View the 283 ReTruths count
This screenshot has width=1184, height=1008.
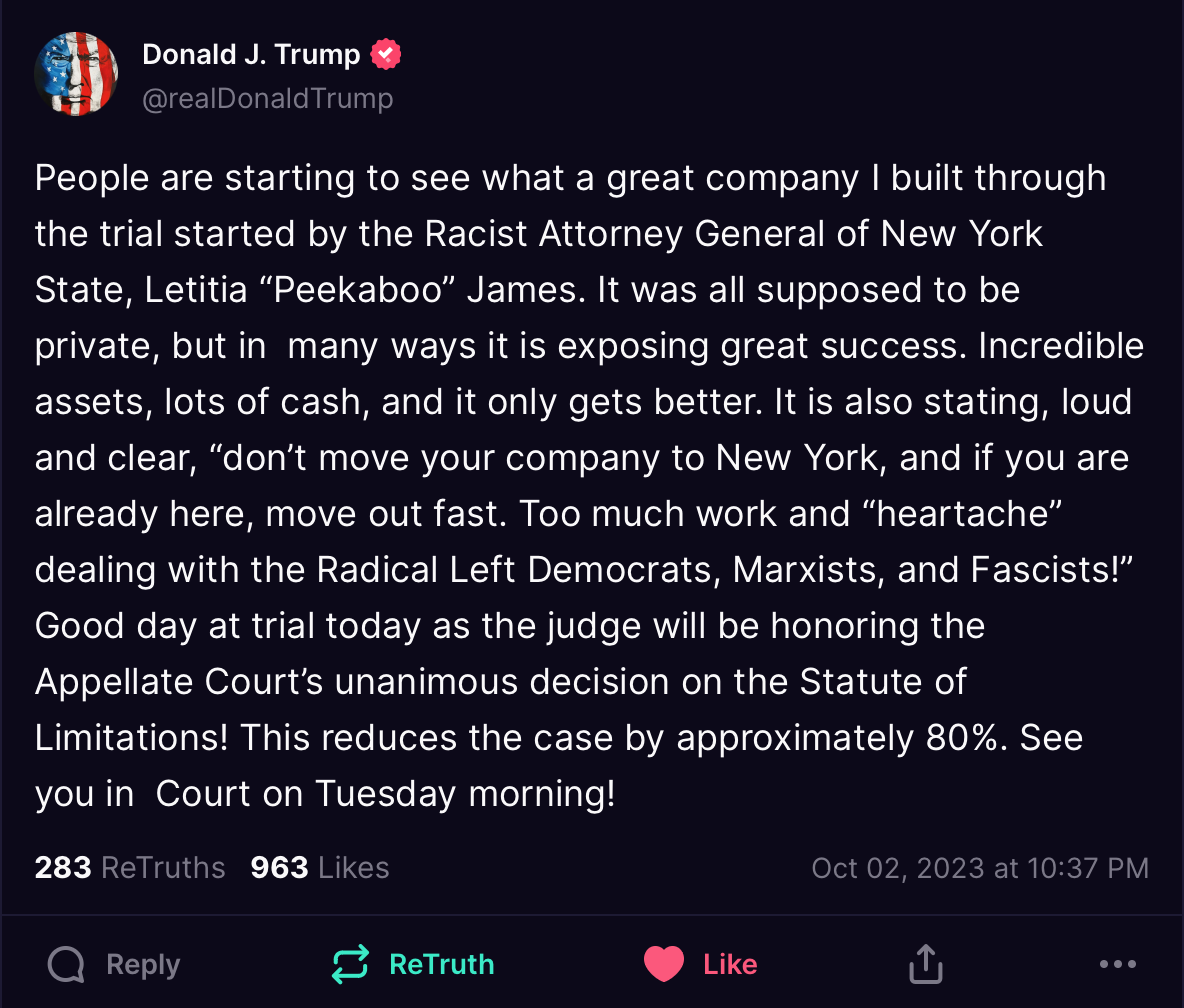click(130, 867)
